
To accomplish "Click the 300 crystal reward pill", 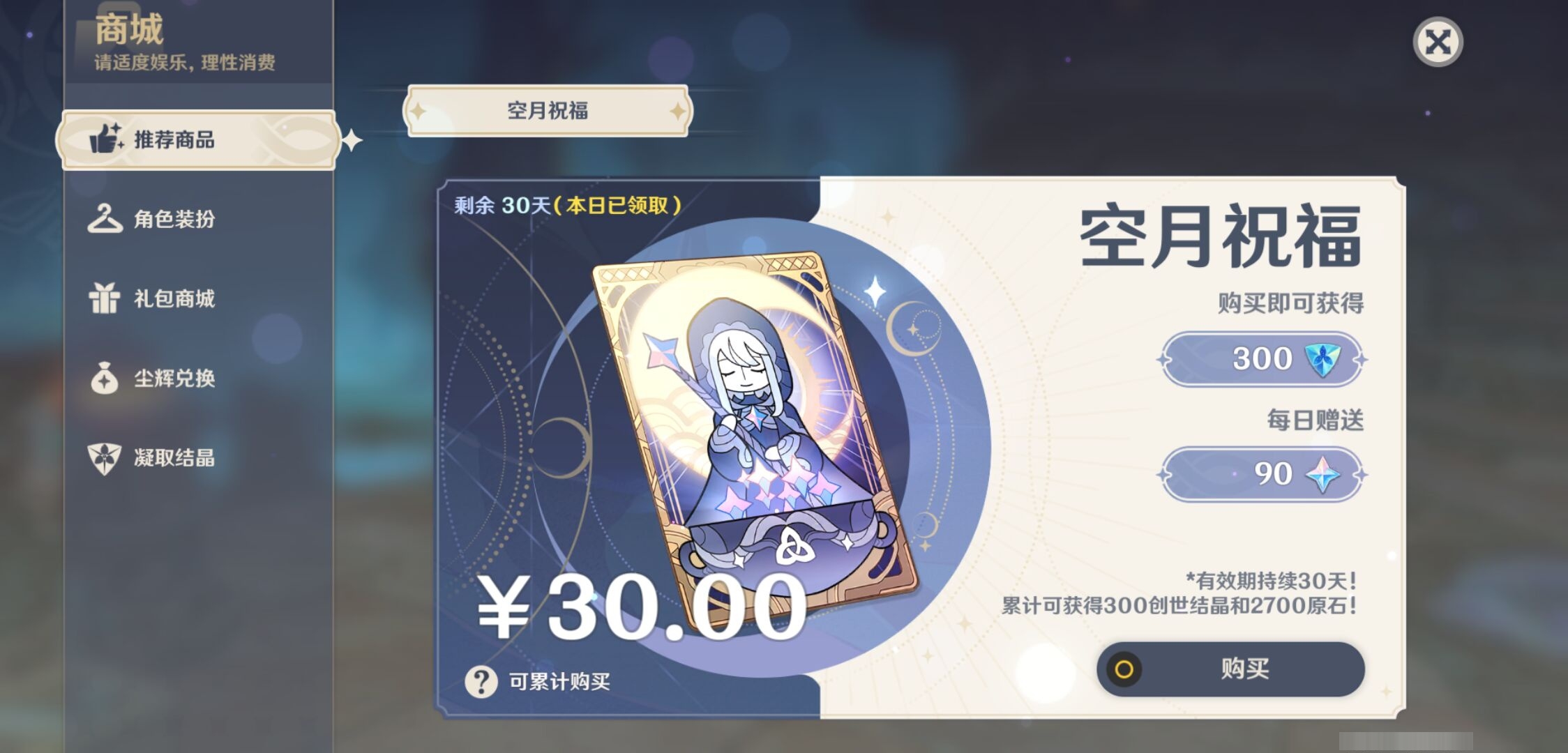I will (1263, 359).
